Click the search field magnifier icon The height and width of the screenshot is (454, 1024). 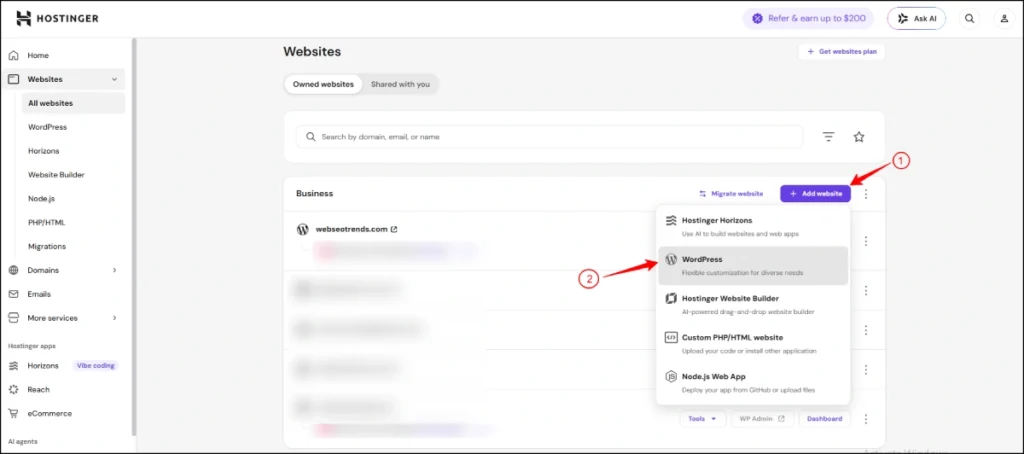310,137
